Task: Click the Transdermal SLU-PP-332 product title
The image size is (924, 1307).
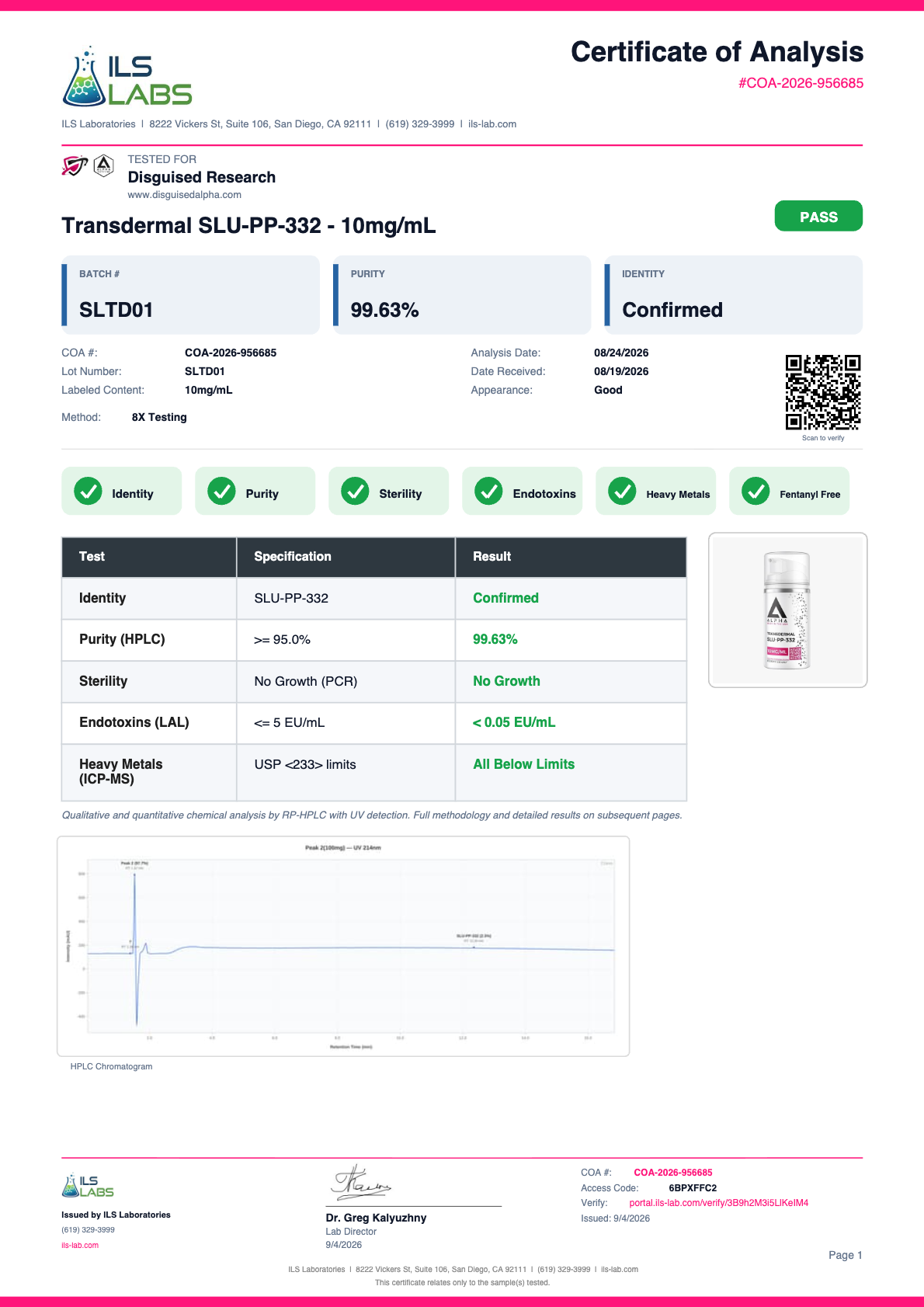Action: coord(248,226)
